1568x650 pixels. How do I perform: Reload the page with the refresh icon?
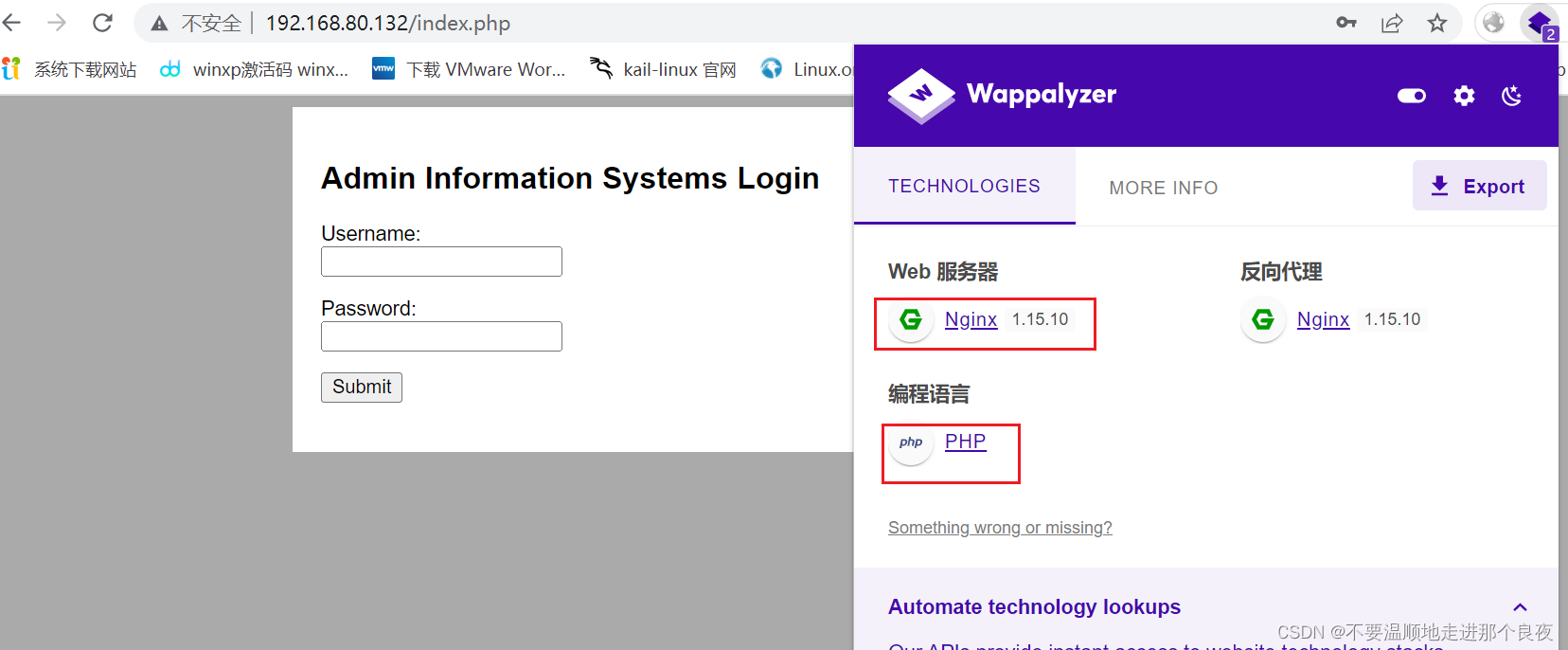pos(102,23)
